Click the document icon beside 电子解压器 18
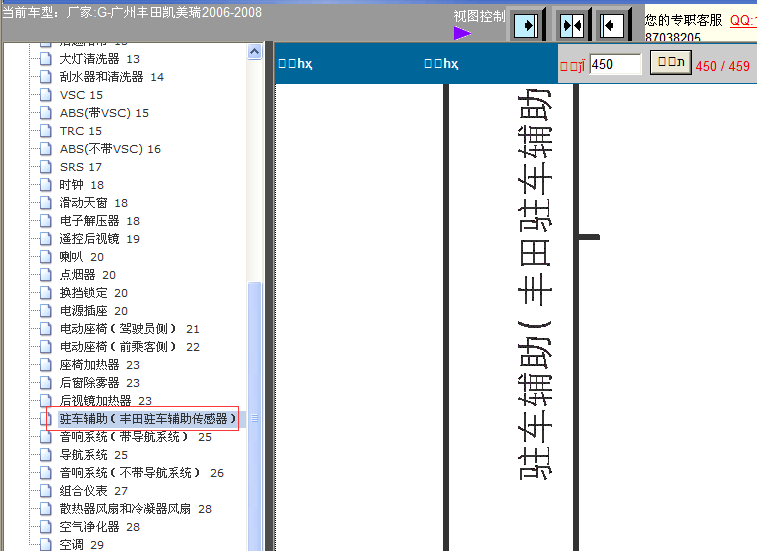 [46, 220]
